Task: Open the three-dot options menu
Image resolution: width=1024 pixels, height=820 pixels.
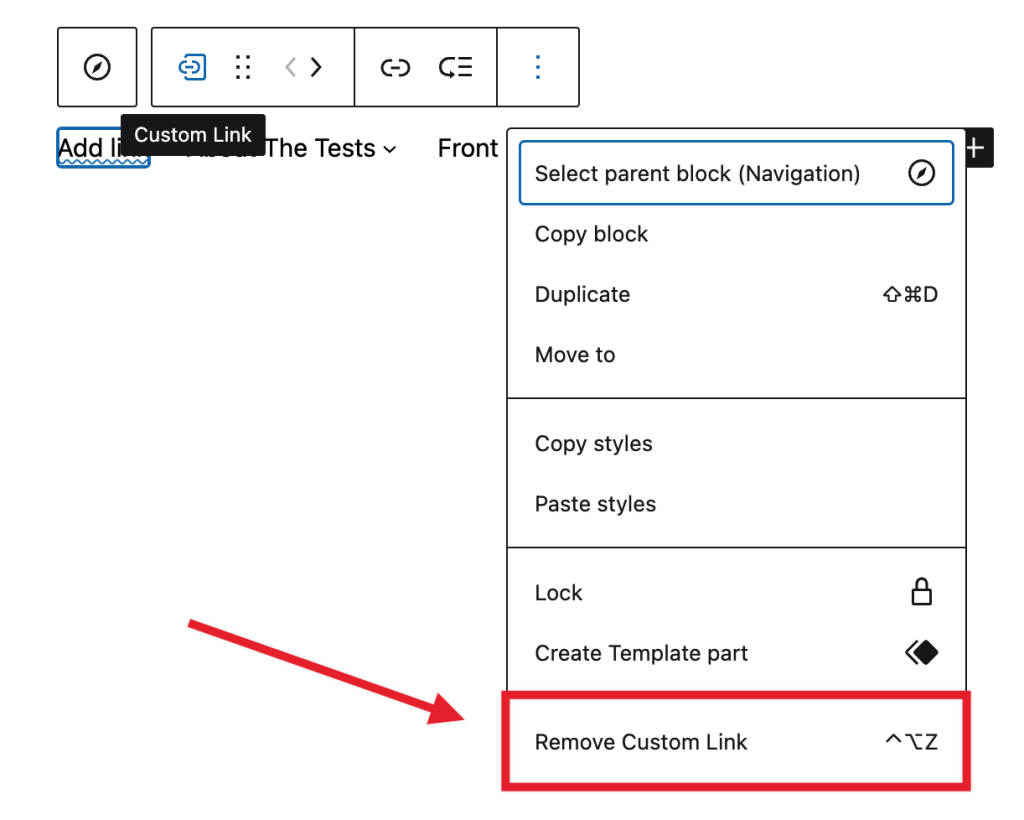Action: tap(538, 67)
